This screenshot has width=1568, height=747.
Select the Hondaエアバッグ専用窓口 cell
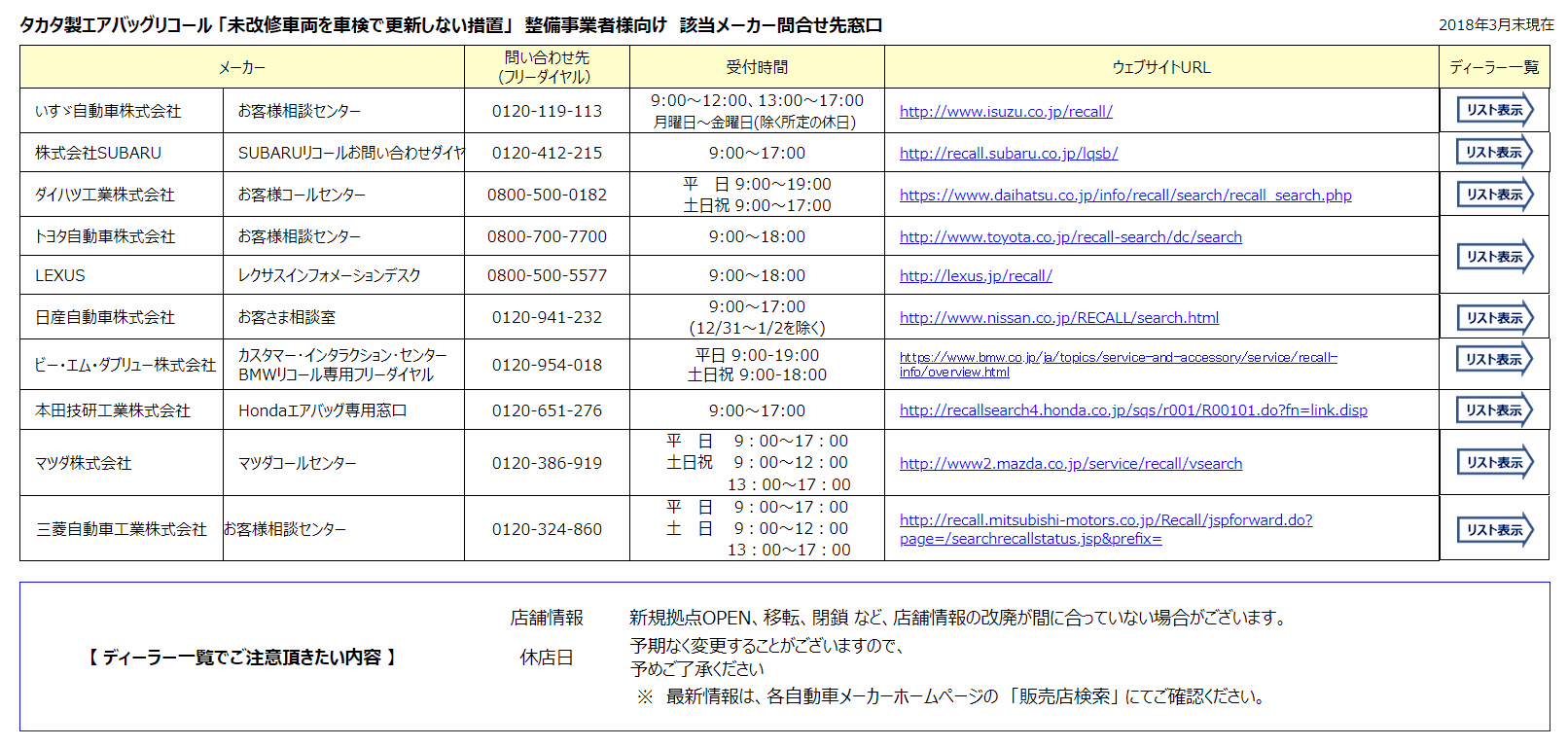click(343, 410)
